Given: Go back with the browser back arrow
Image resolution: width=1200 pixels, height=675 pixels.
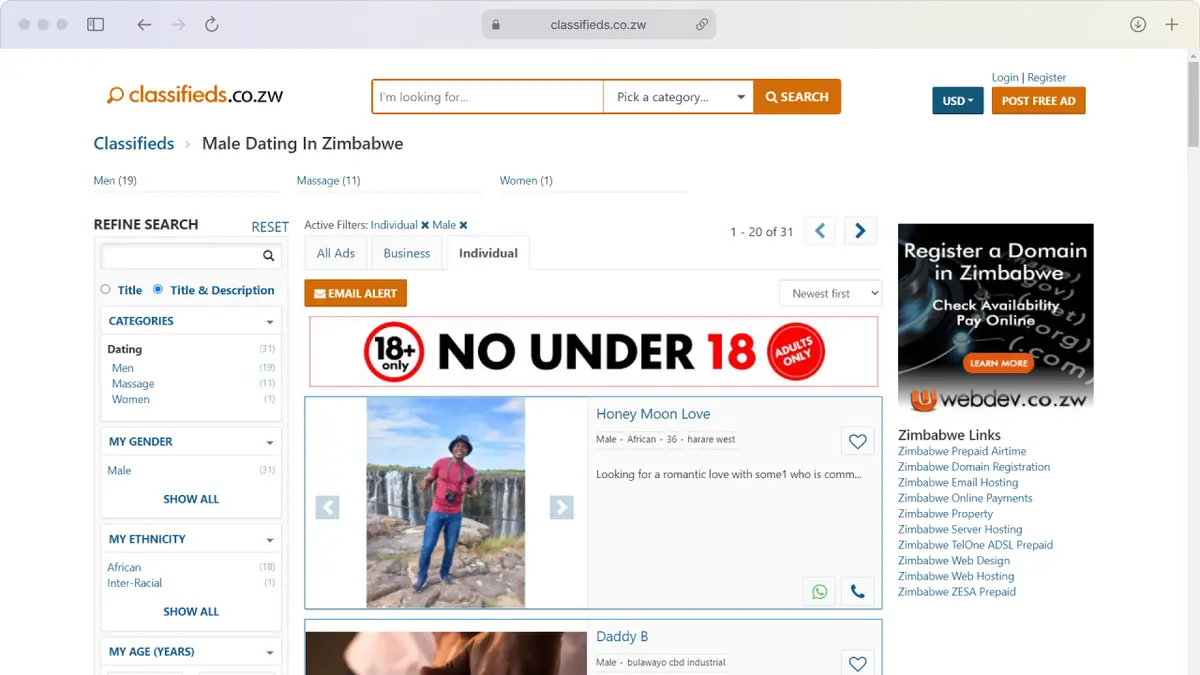Looking at the screenshot, I should (144, 24).
